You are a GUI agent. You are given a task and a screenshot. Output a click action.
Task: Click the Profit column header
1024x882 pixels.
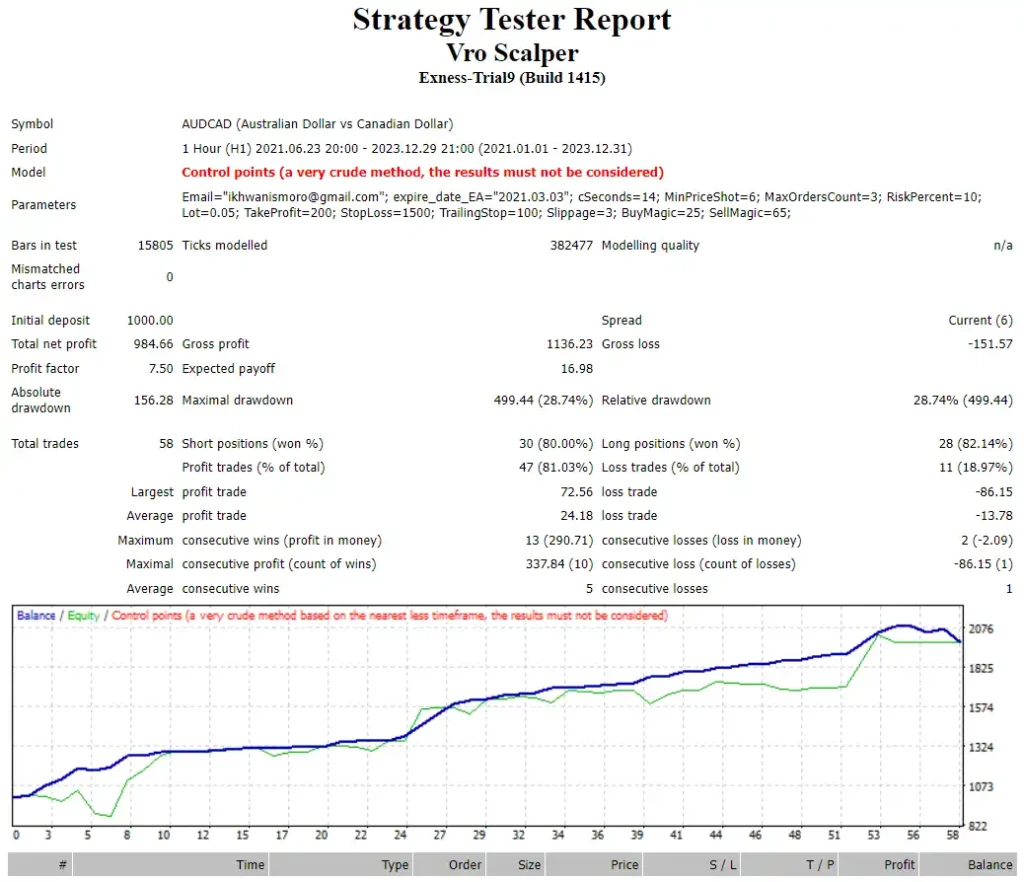coord(899,865)
